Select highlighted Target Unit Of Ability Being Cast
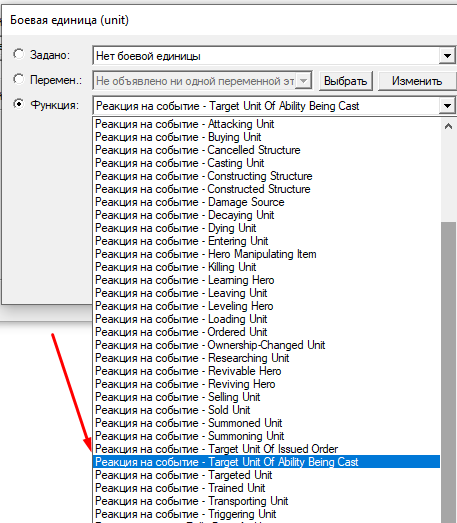Image resolution: width=457 pixels, height=523 pixels. tap(266, 462)
